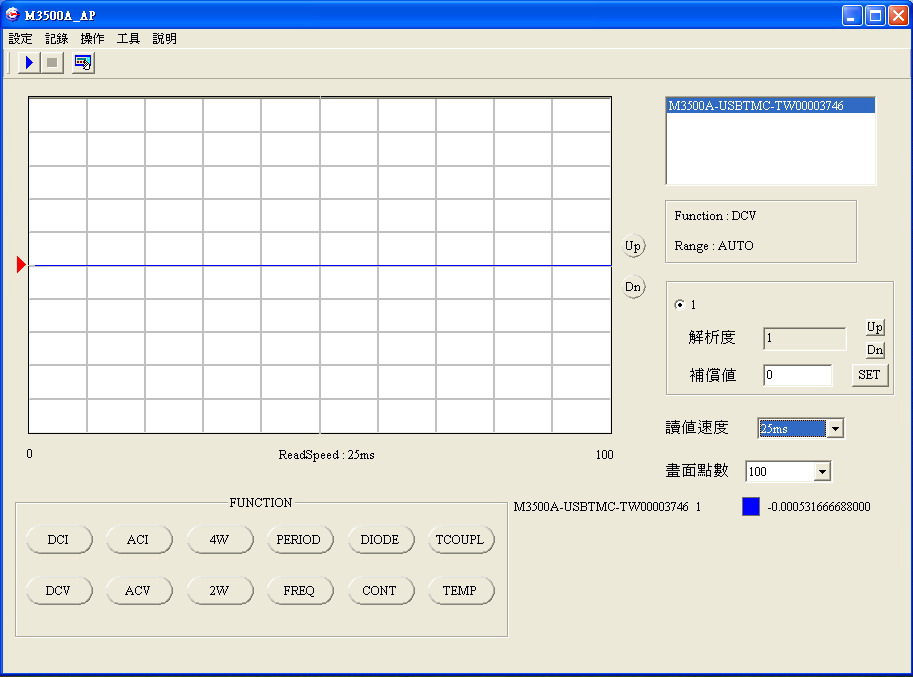Select the CONT function button
Screen dimensions: 913x677
point(380,591)
